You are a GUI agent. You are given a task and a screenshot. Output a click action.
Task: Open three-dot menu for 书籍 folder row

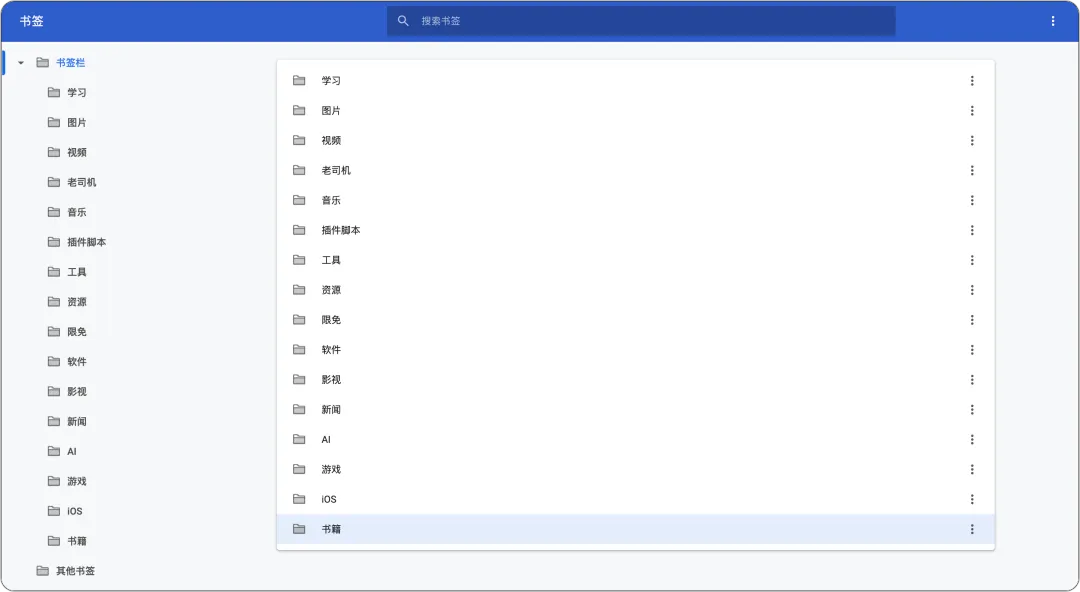[972, 529]
